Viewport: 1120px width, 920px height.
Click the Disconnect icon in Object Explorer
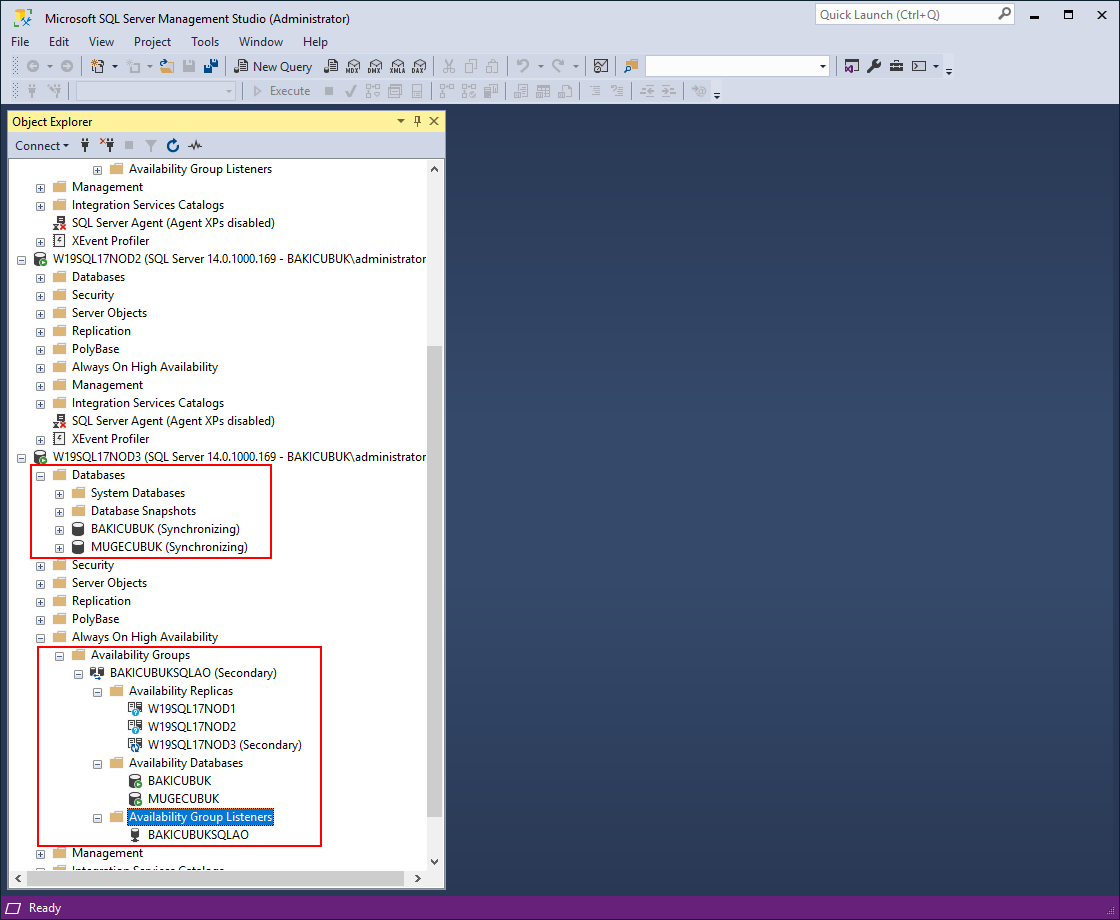tap(106, 146)
